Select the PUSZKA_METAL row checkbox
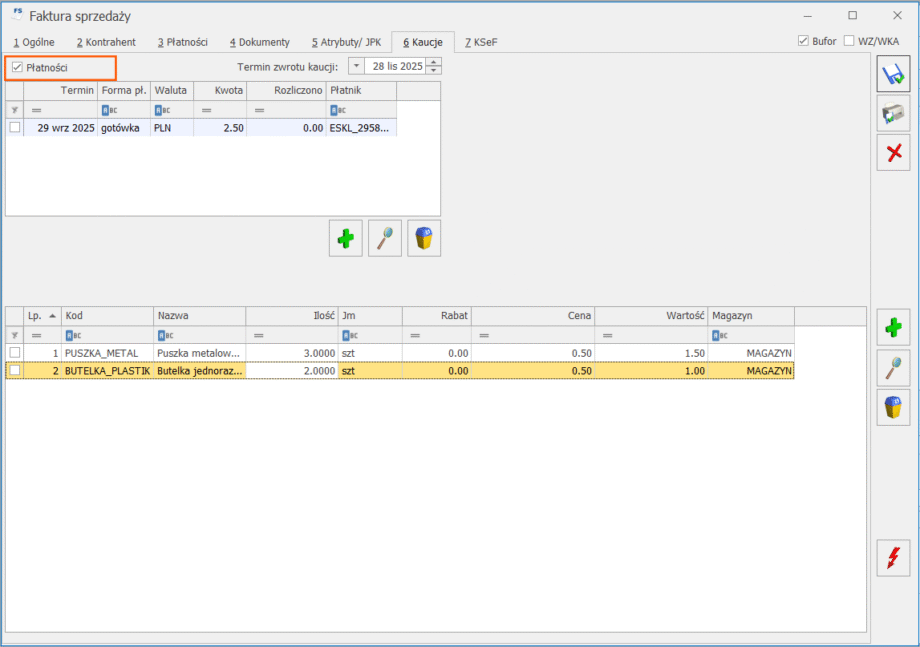 pyautogui.click(x=14, y=353)
